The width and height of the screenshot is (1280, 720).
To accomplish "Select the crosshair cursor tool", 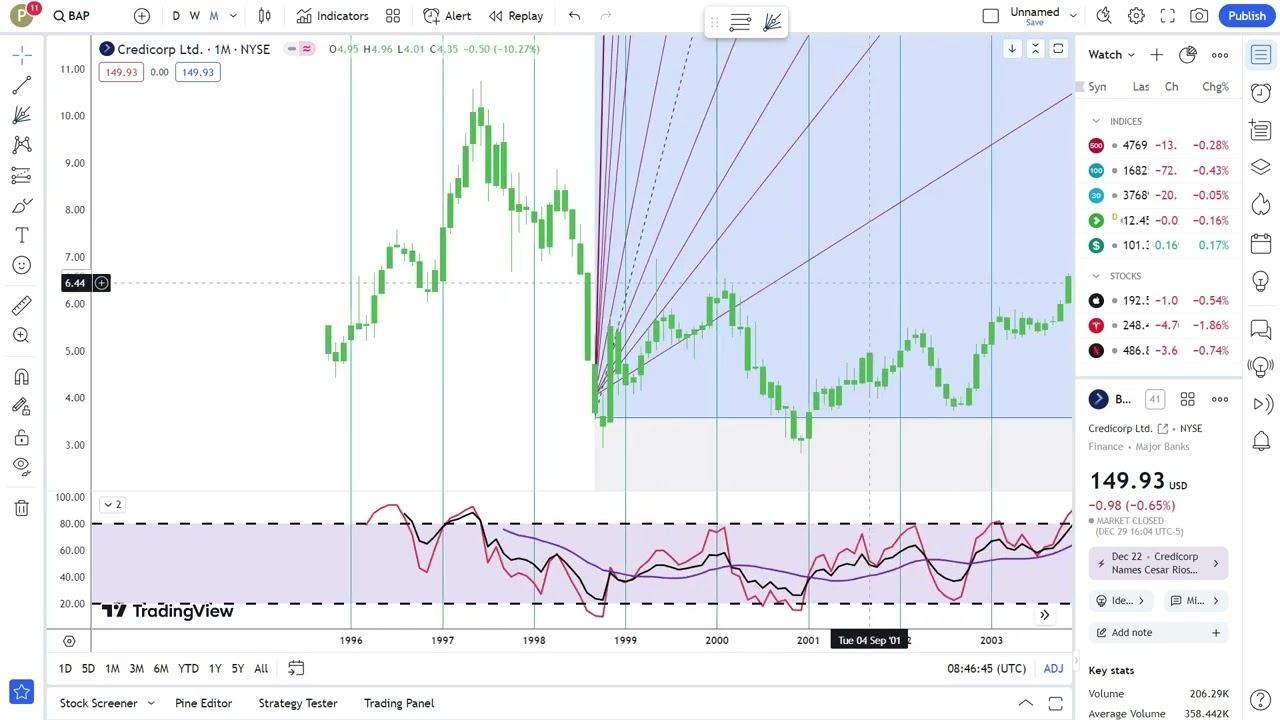I will point(21,56).
